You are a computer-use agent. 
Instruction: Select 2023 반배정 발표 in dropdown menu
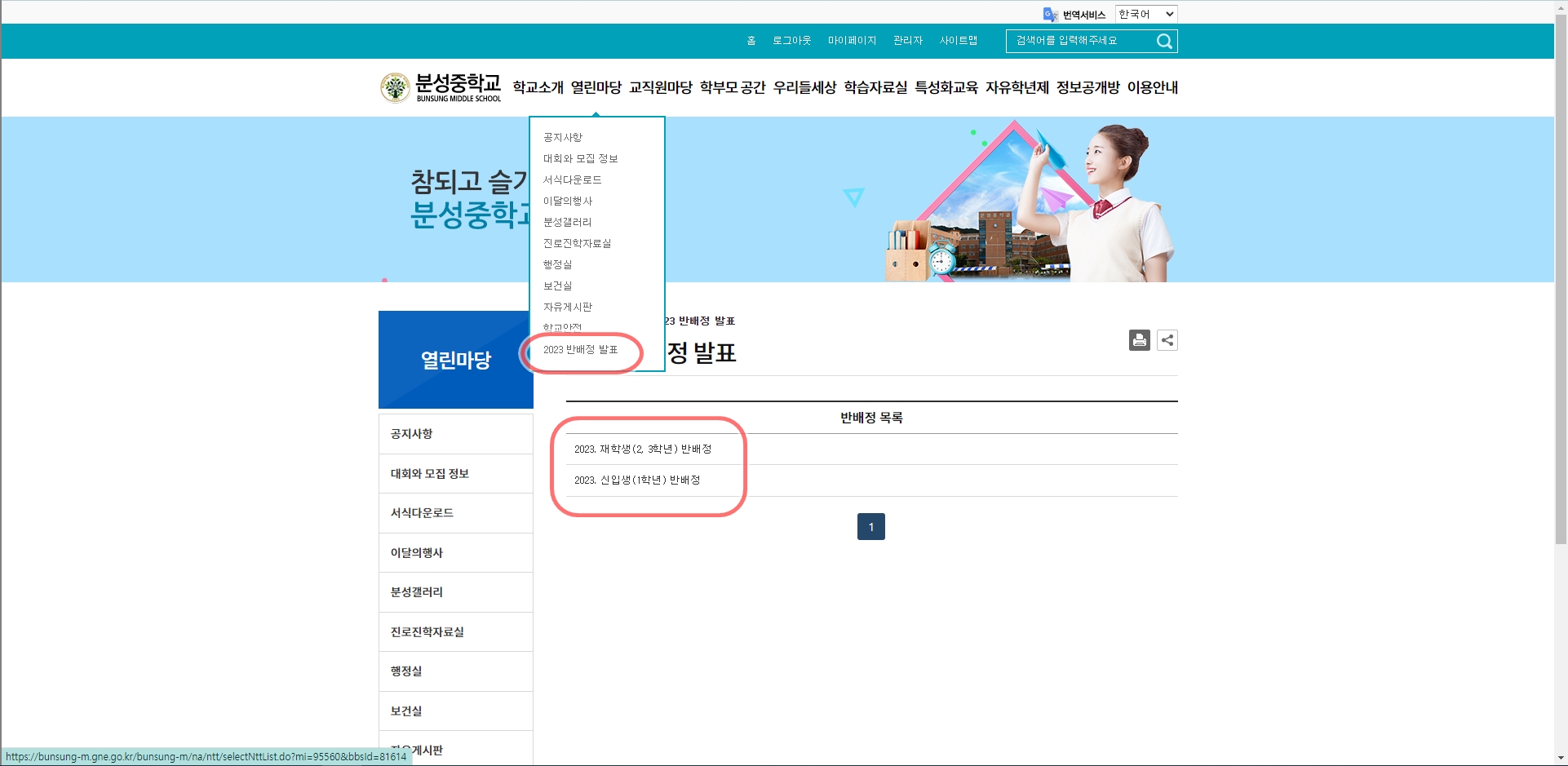pos(580,350)
